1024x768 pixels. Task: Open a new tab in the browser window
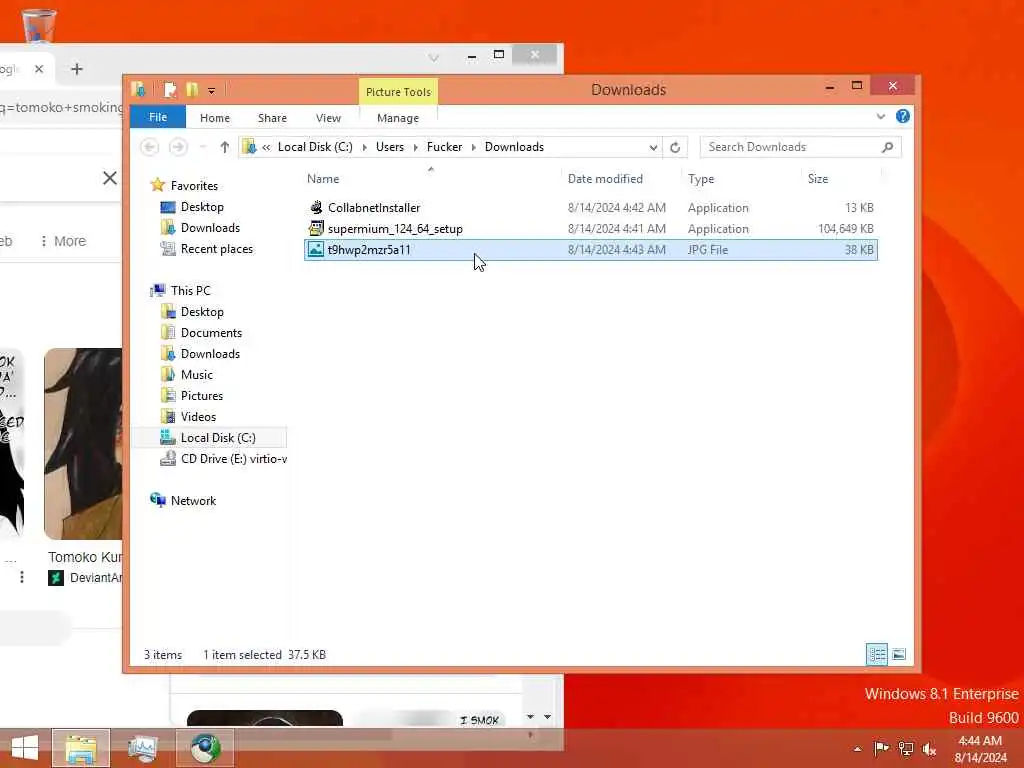[x=76, y=69]
